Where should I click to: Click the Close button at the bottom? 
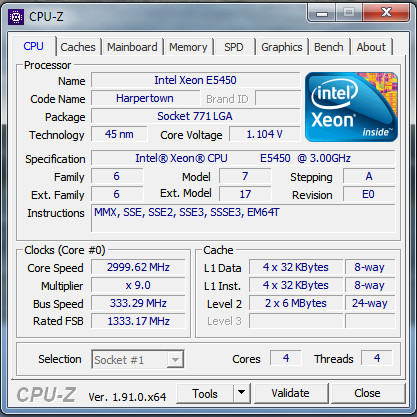coord(367,393)
